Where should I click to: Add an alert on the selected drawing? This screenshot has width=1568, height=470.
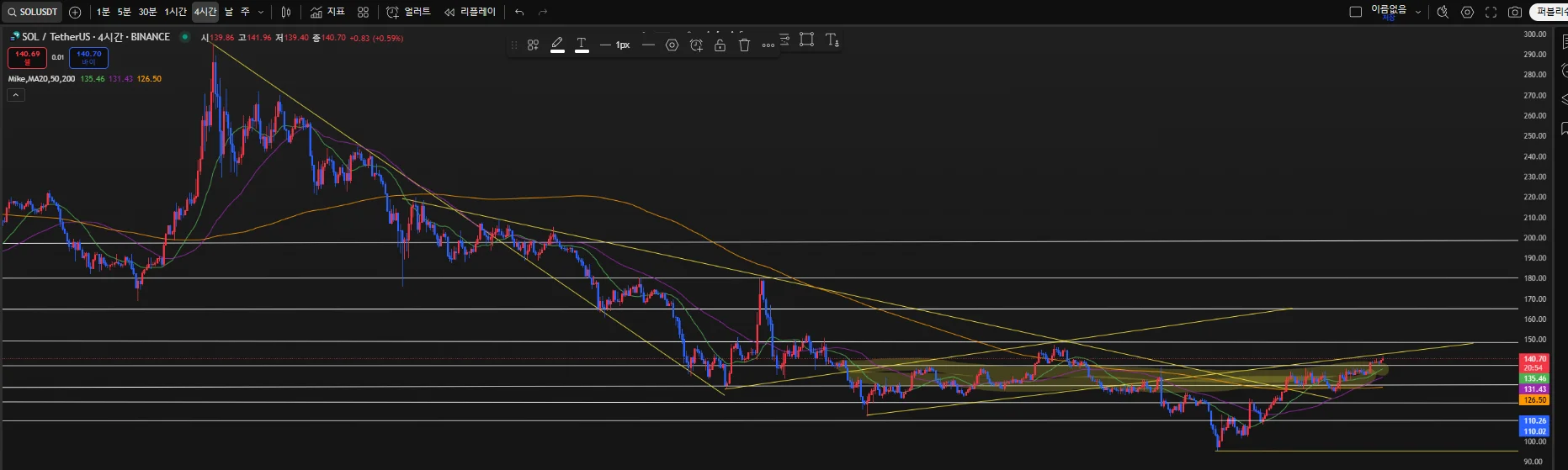tap(696, 45)
